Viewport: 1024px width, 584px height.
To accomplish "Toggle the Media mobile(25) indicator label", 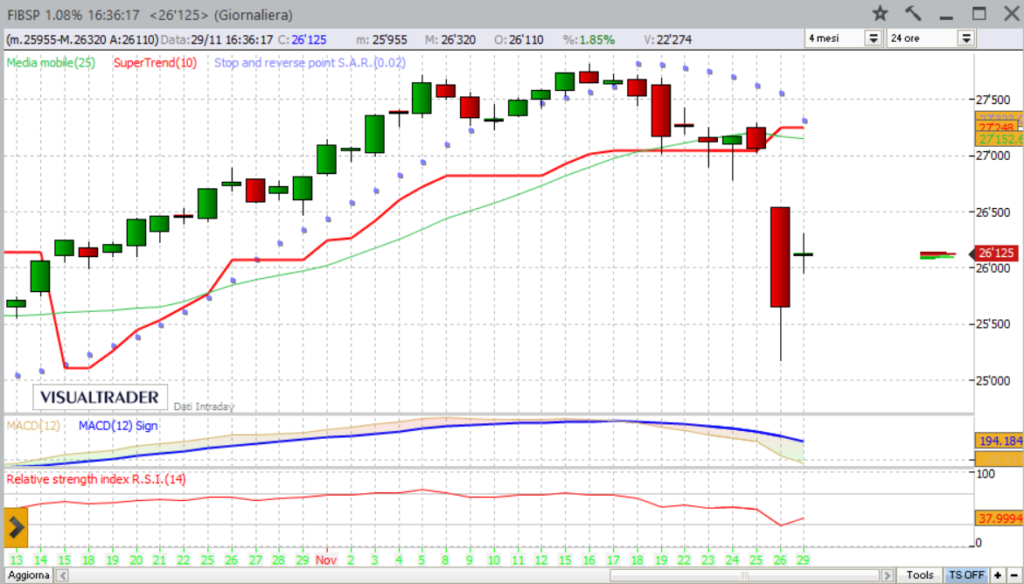I will click(51, 62).
